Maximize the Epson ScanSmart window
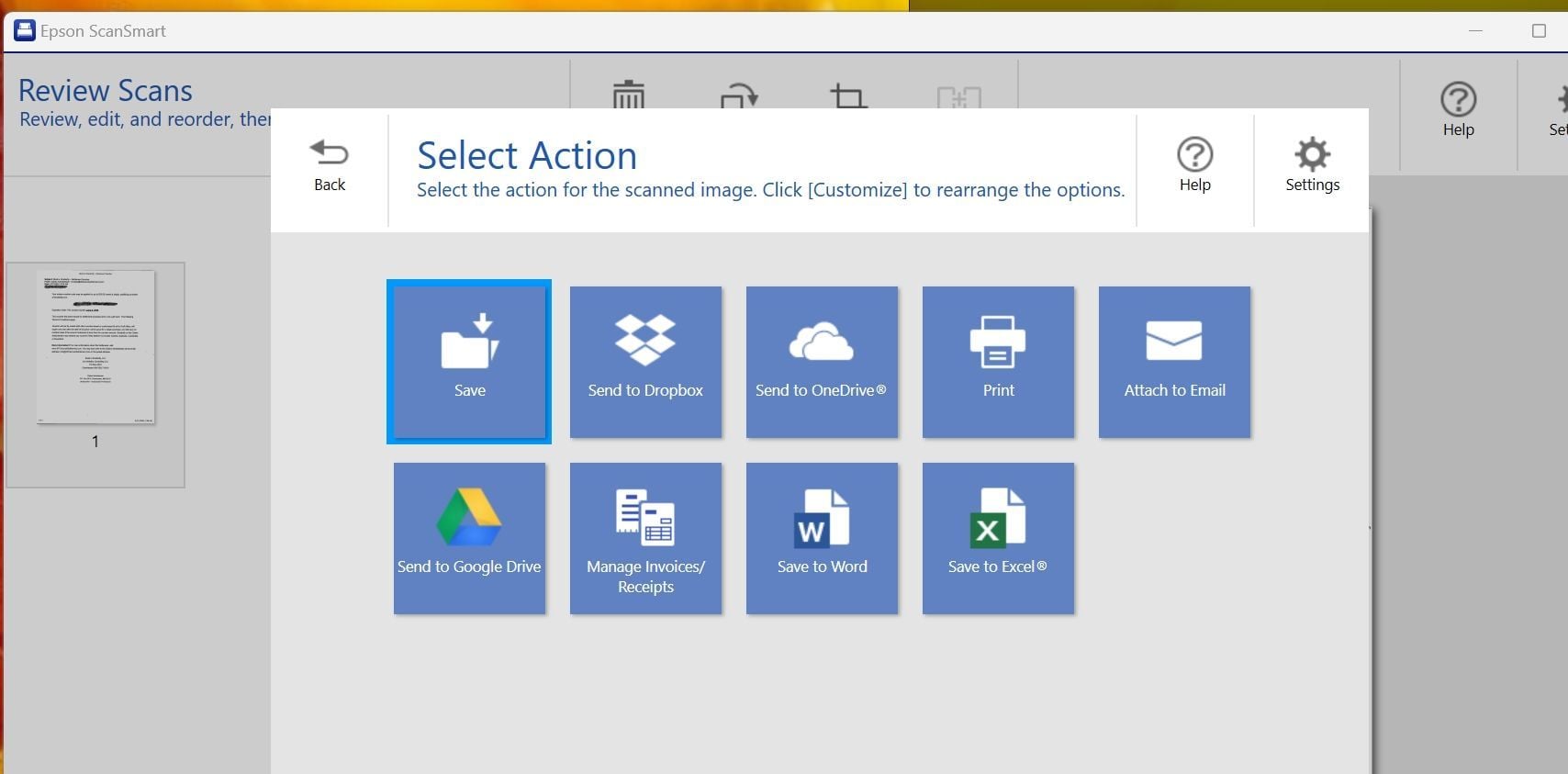 (x=1540, y=31)
